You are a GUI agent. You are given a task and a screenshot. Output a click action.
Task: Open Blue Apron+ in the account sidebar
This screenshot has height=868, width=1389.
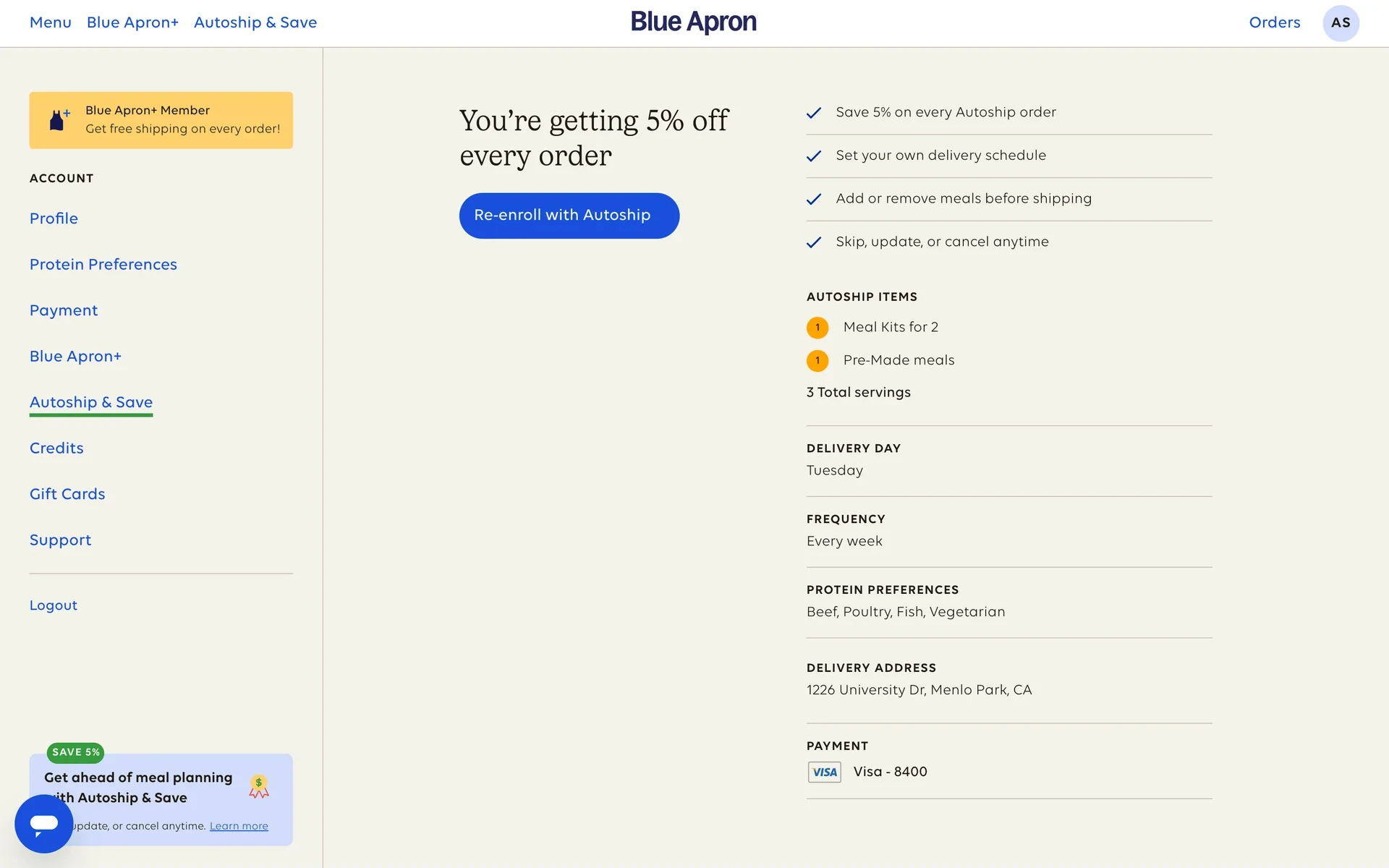[x=75, y=357]
